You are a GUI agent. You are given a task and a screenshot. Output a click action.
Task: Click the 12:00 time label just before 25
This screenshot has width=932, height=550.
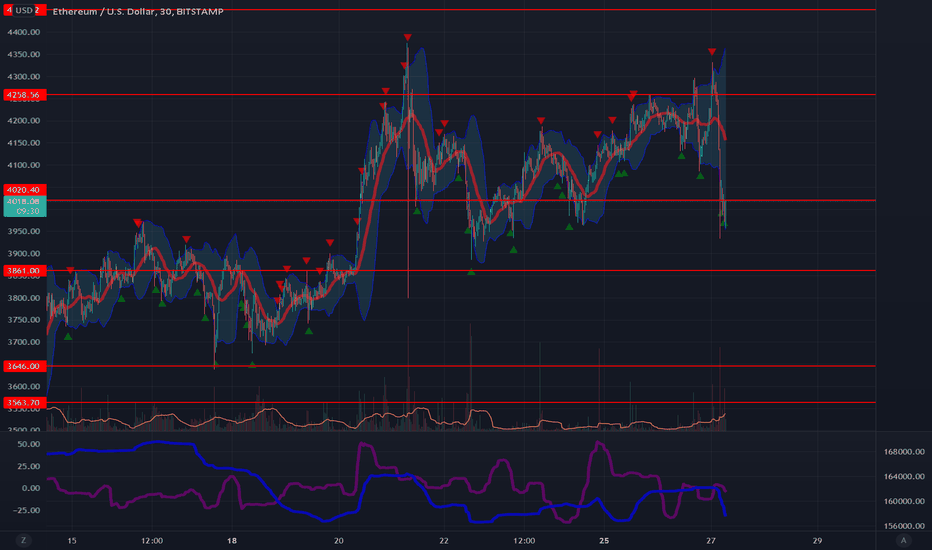tap(524, 540)
